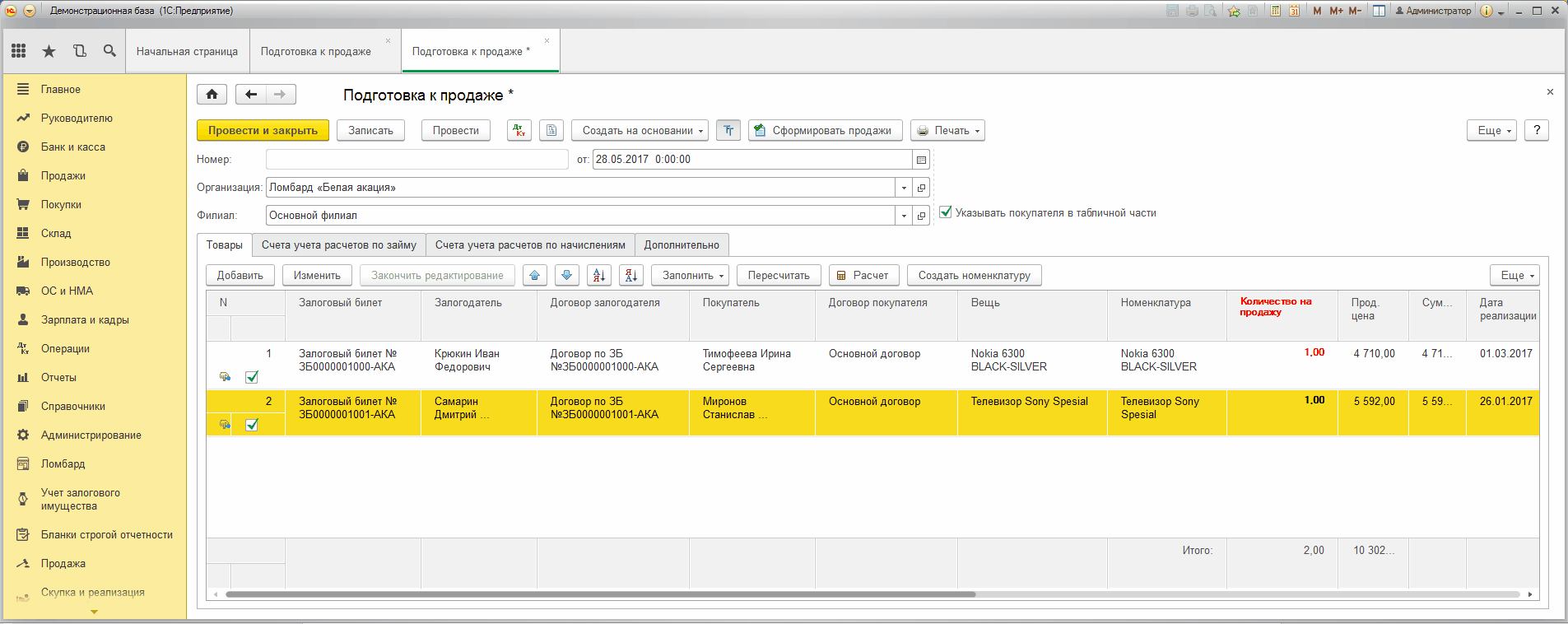This screenshot has width=1568, height=624.
Task: Move selected row down
Action: [567, 276]
